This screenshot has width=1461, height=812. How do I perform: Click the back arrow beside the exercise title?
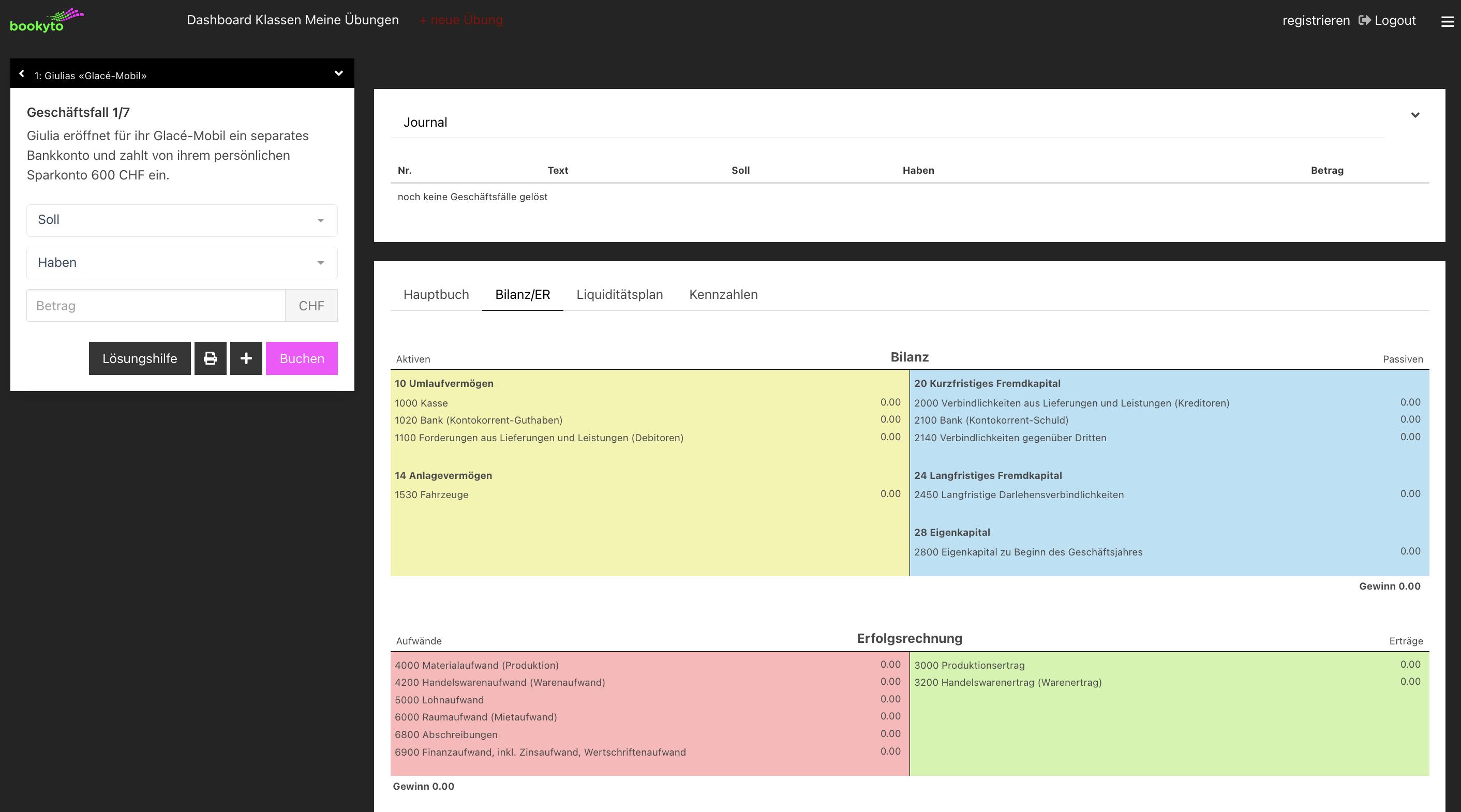coord(22,74)
